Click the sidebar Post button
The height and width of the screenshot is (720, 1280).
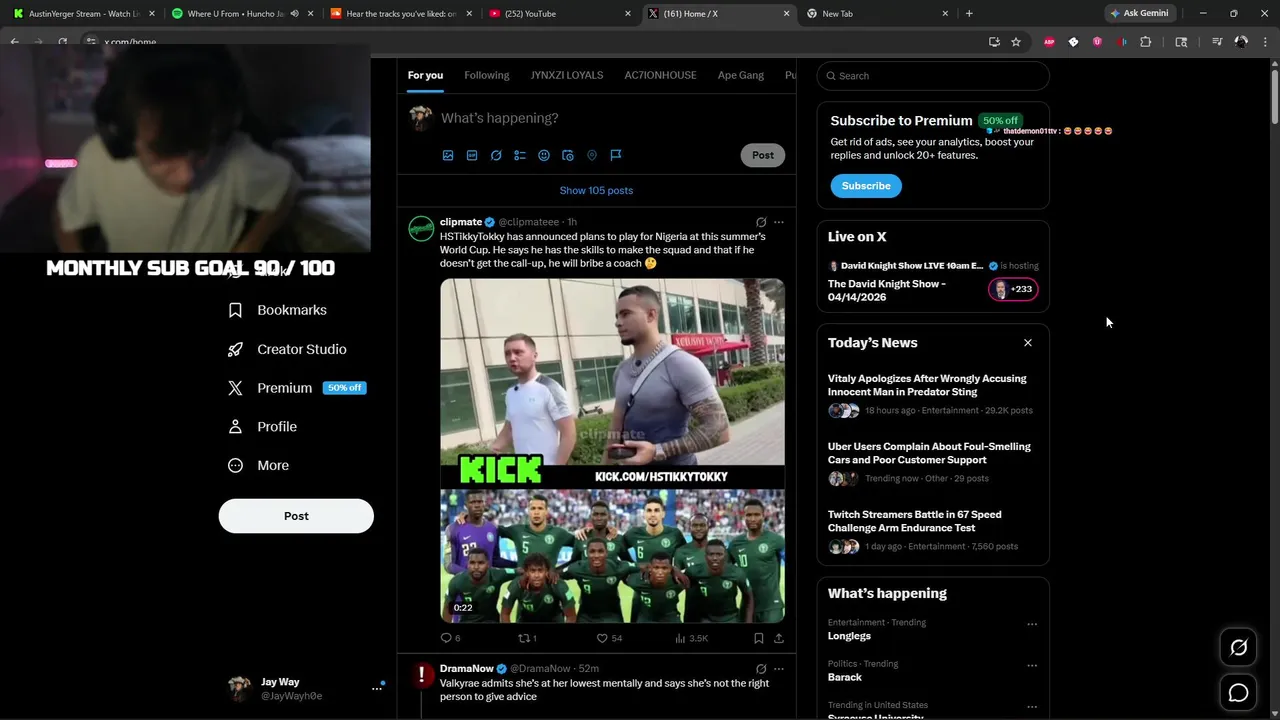(x=296, y=516)
